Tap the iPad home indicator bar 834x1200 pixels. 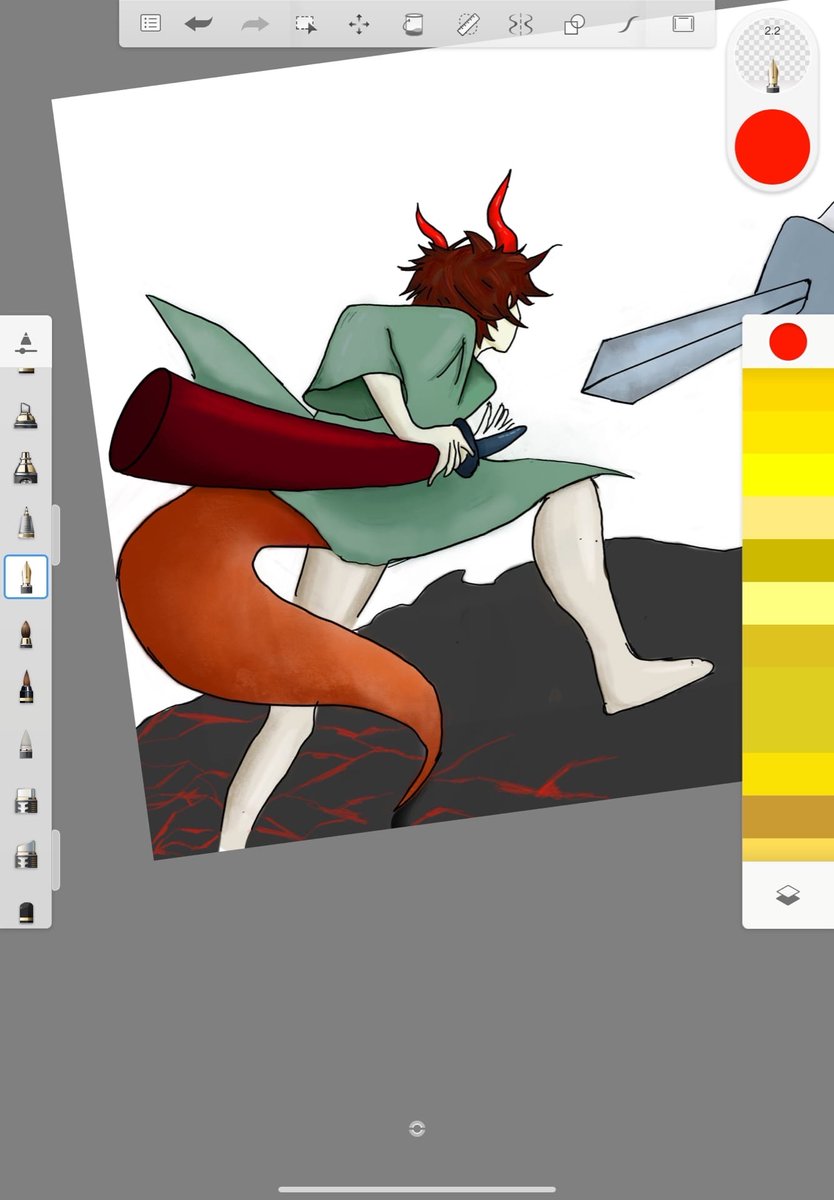417,1190
